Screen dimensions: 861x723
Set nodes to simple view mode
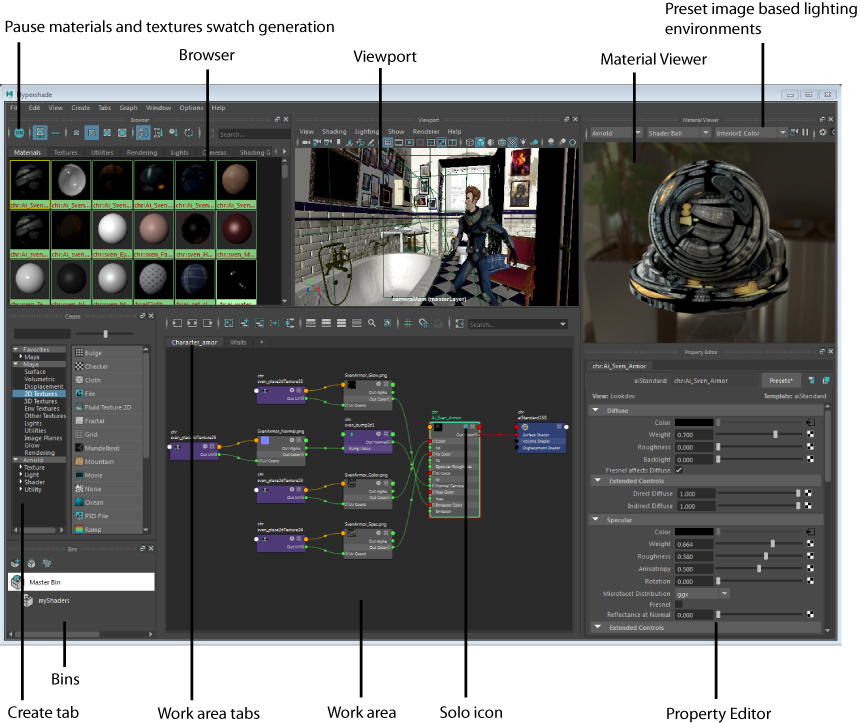point(311,323)
